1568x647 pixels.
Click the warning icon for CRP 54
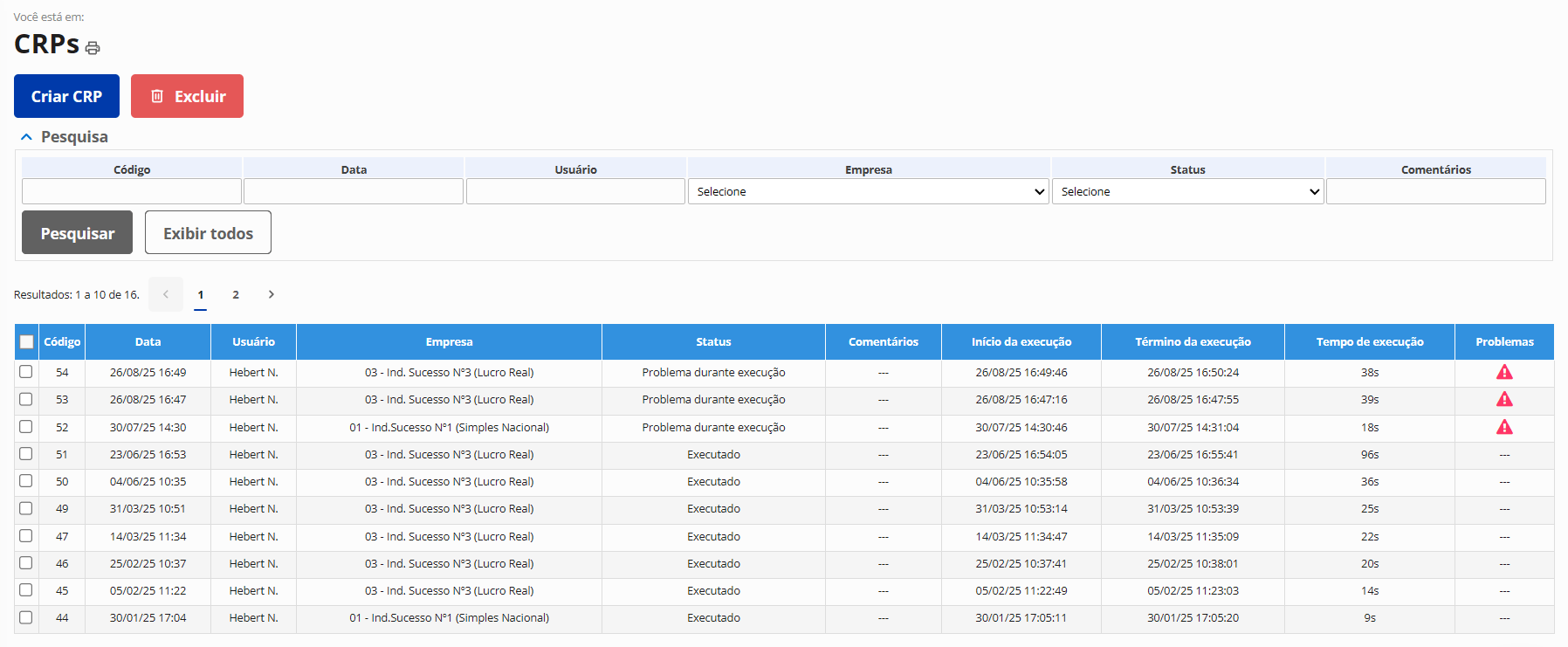tap(1504, 373)
